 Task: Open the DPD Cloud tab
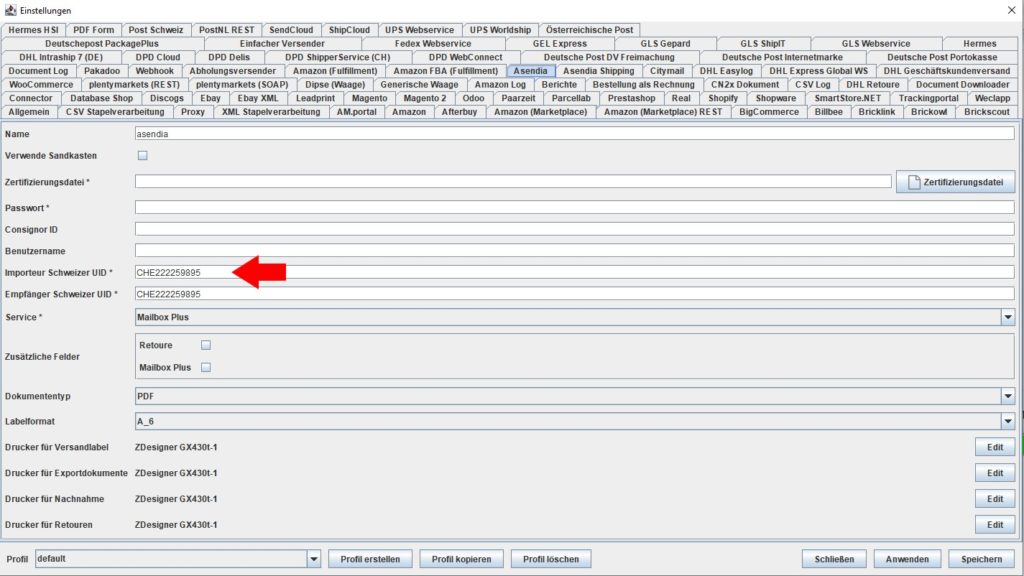coord(158,57)
